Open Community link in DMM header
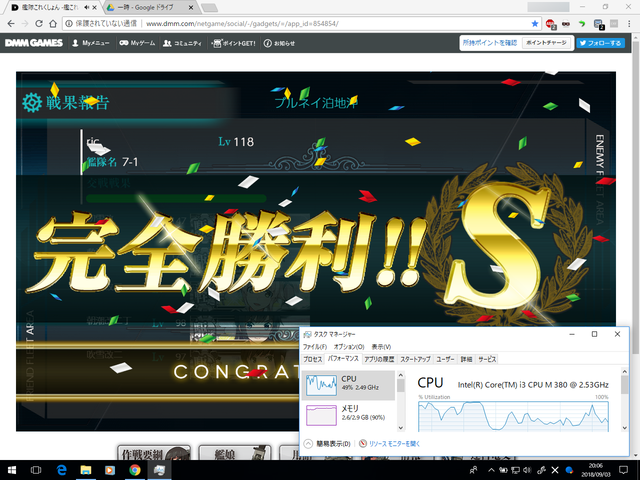640x480 pixels. click(x=182, y=43)
